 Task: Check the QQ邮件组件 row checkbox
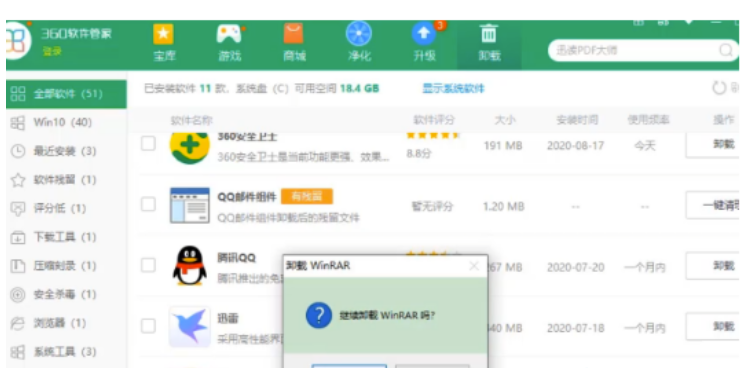[148, 204]
